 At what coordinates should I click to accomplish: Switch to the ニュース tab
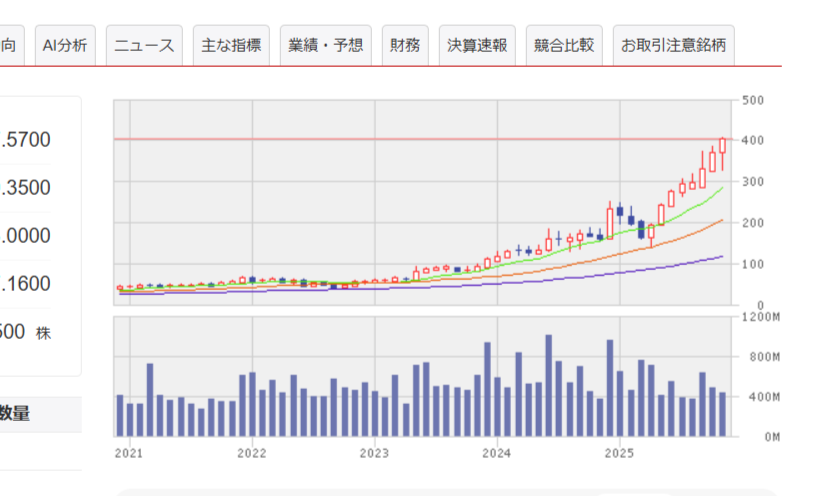[x=144, y=45]
